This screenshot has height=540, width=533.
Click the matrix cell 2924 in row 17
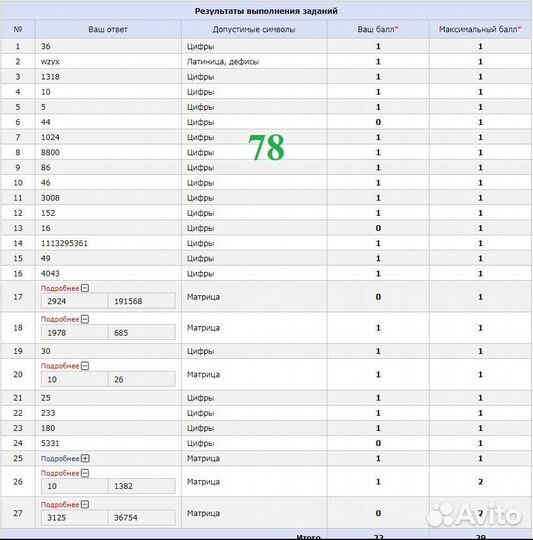coord(74,301)
